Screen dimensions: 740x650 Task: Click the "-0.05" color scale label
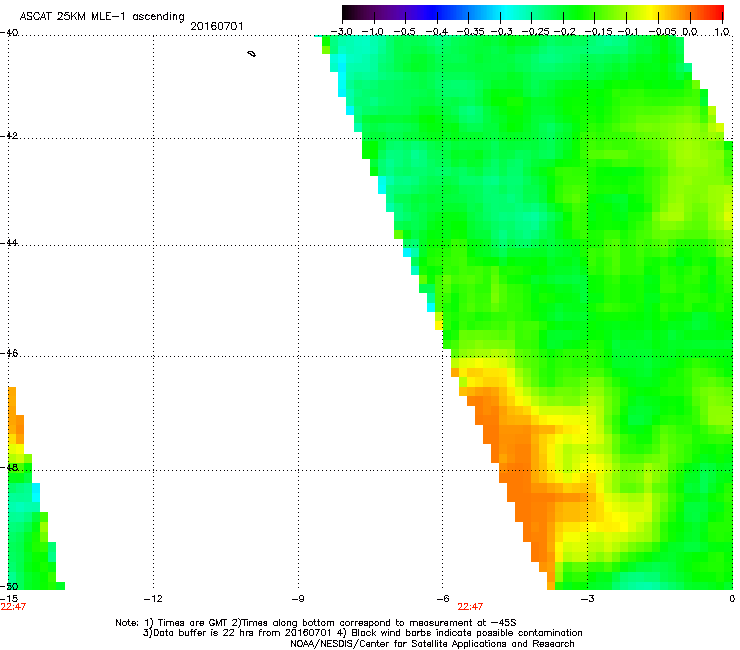(663, 32)
